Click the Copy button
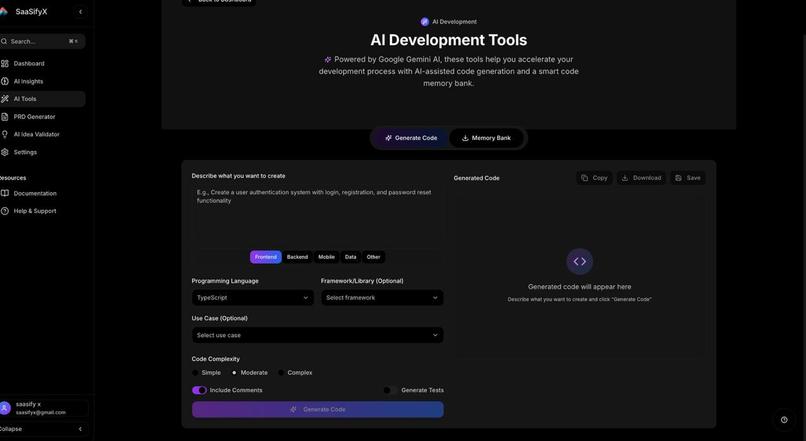806x441 pixels. [594, 178]
